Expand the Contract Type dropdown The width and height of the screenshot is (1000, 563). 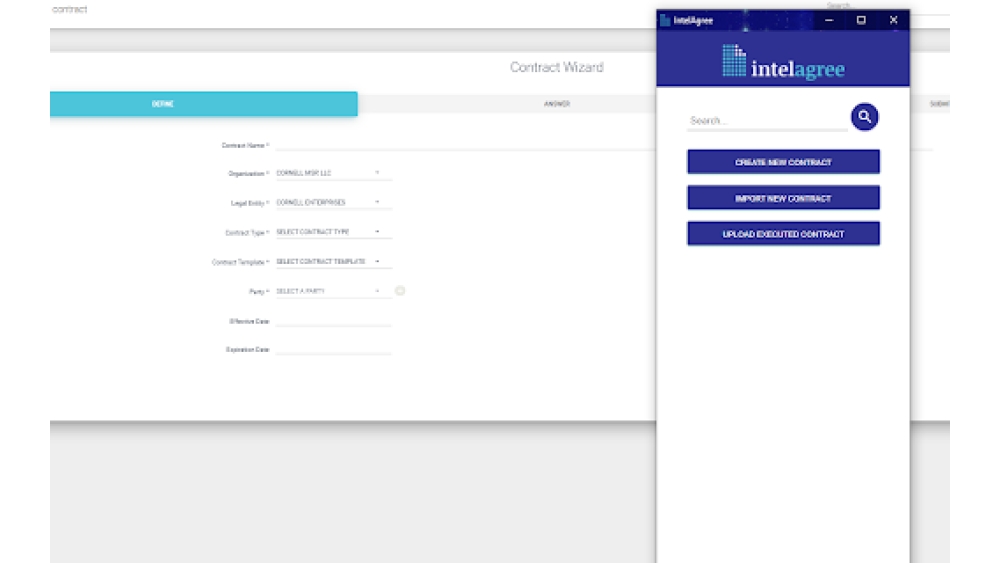(x=334, y=231)
